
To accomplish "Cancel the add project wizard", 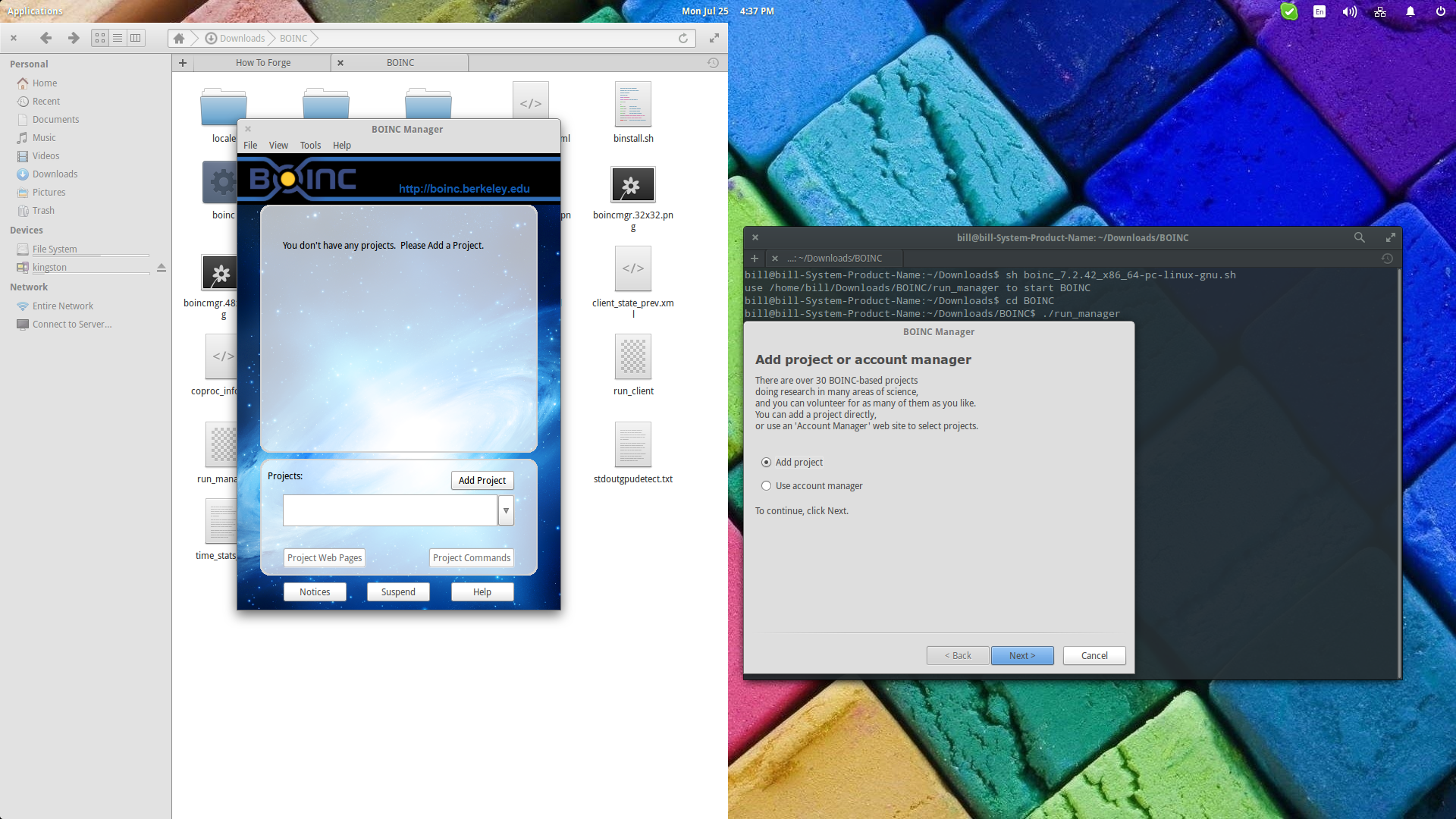I will point(1094,656).
